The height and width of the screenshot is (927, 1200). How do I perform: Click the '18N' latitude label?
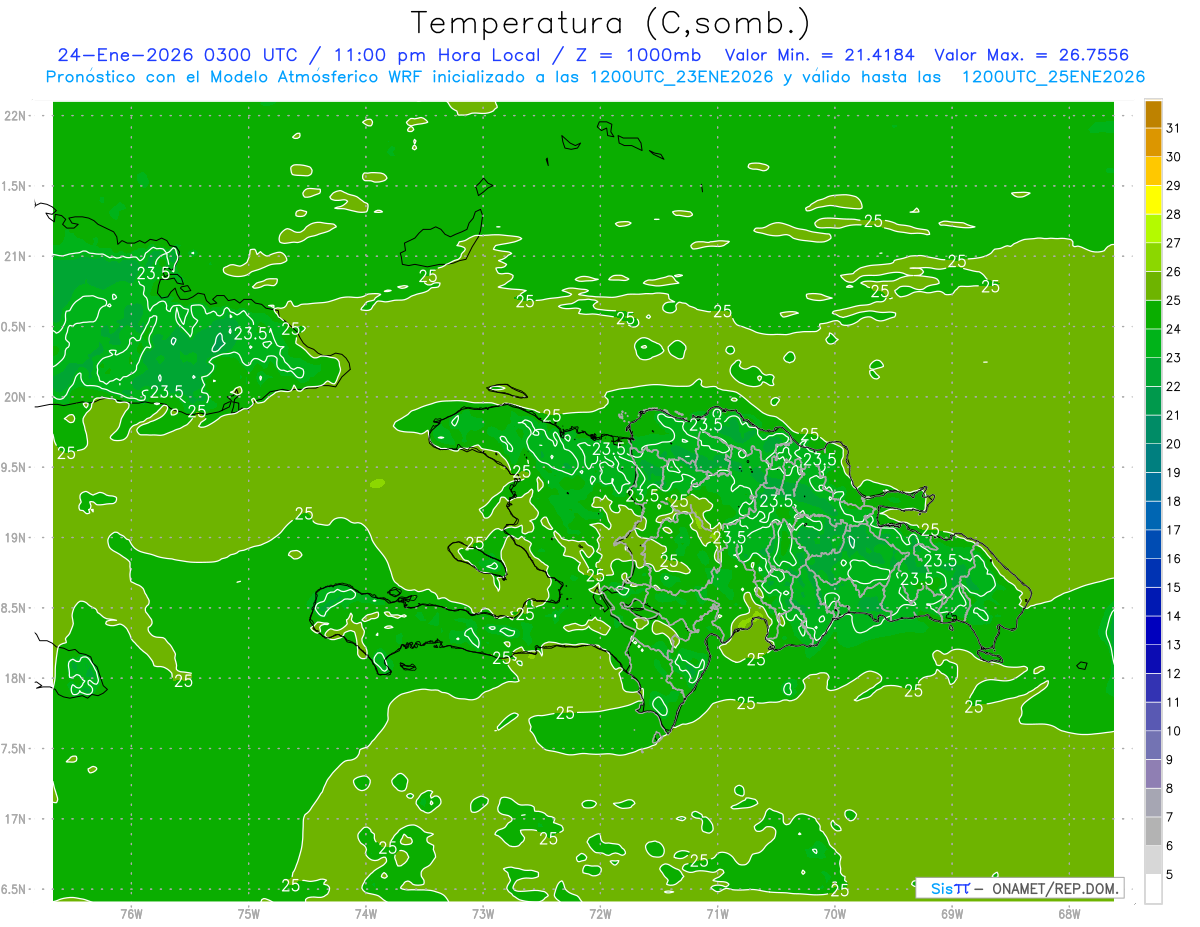click(x=16, y=678)
